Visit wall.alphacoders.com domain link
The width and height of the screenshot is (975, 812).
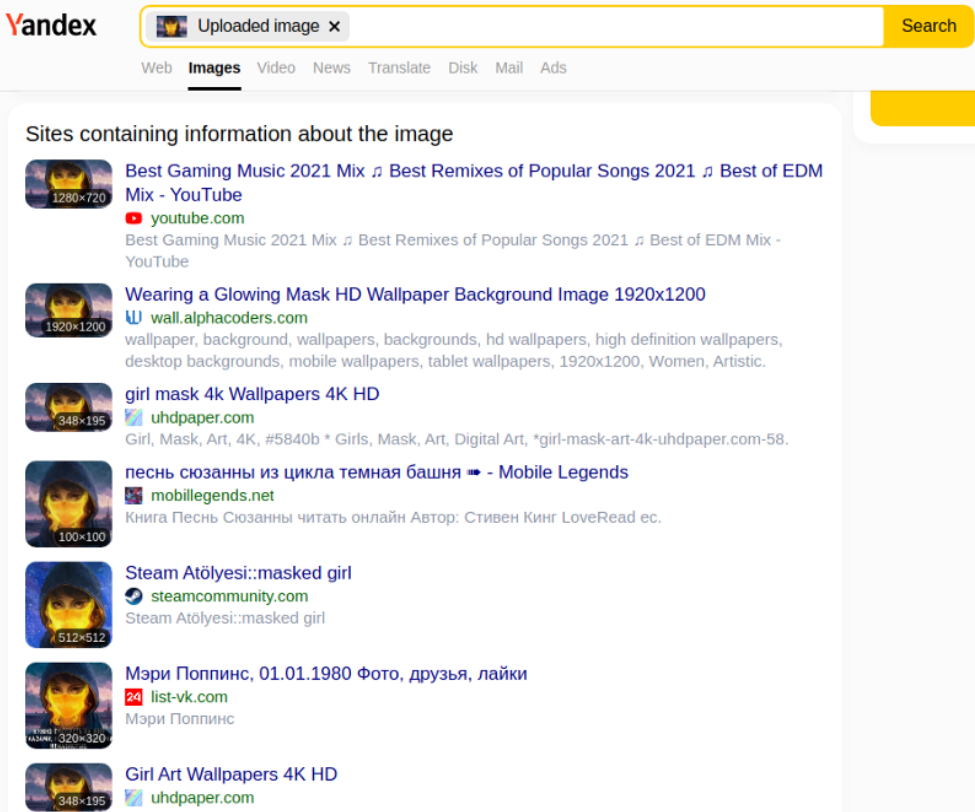[229, 318]
